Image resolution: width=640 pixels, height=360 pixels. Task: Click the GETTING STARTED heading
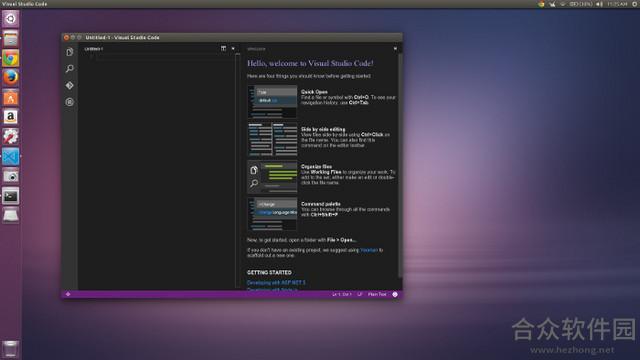click(x=269, y=272)
